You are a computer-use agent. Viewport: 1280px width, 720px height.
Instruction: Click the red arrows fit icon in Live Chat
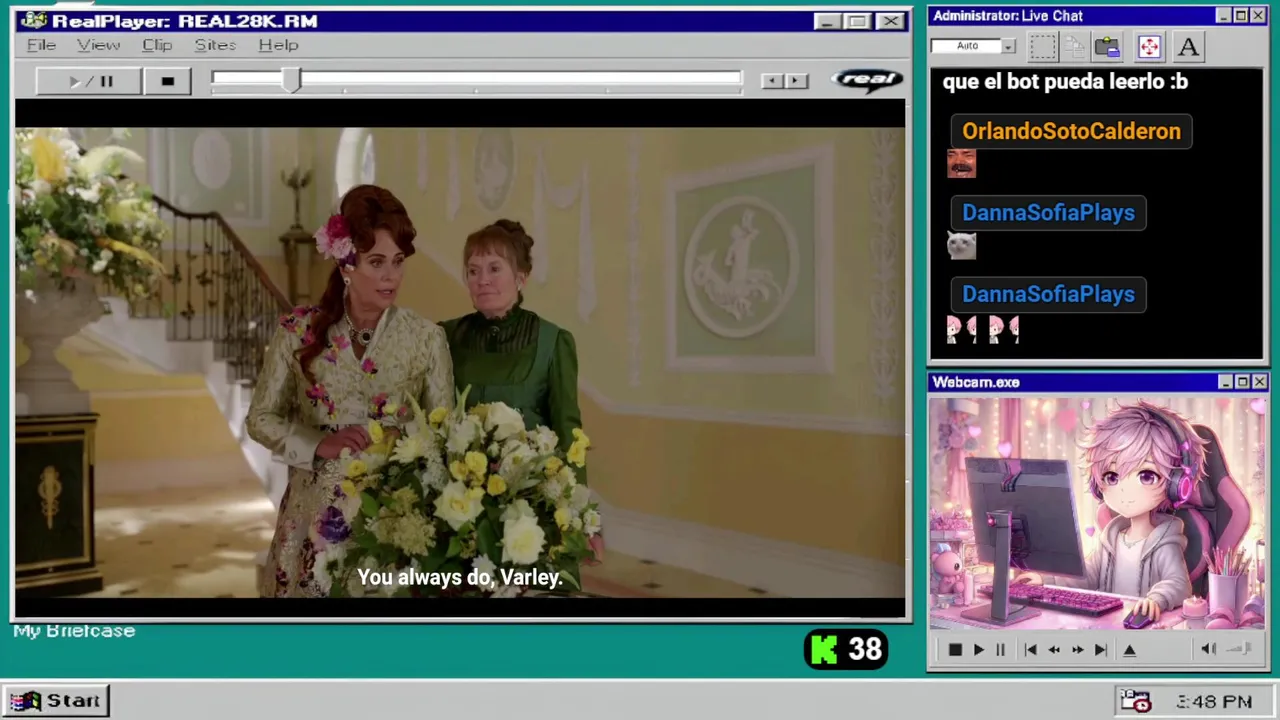pos(1149,46)
